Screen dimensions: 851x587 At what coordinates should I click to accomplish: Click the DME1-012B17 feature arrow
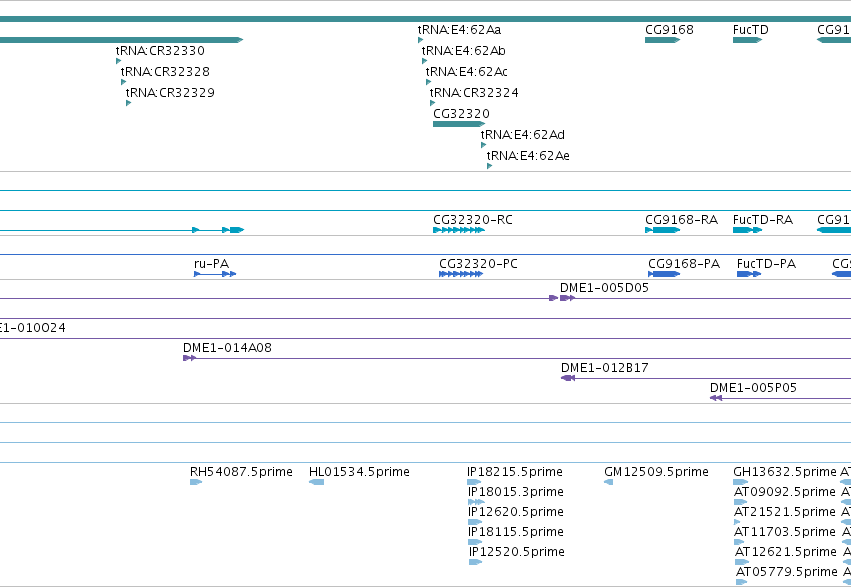click(x=568, y=378)
